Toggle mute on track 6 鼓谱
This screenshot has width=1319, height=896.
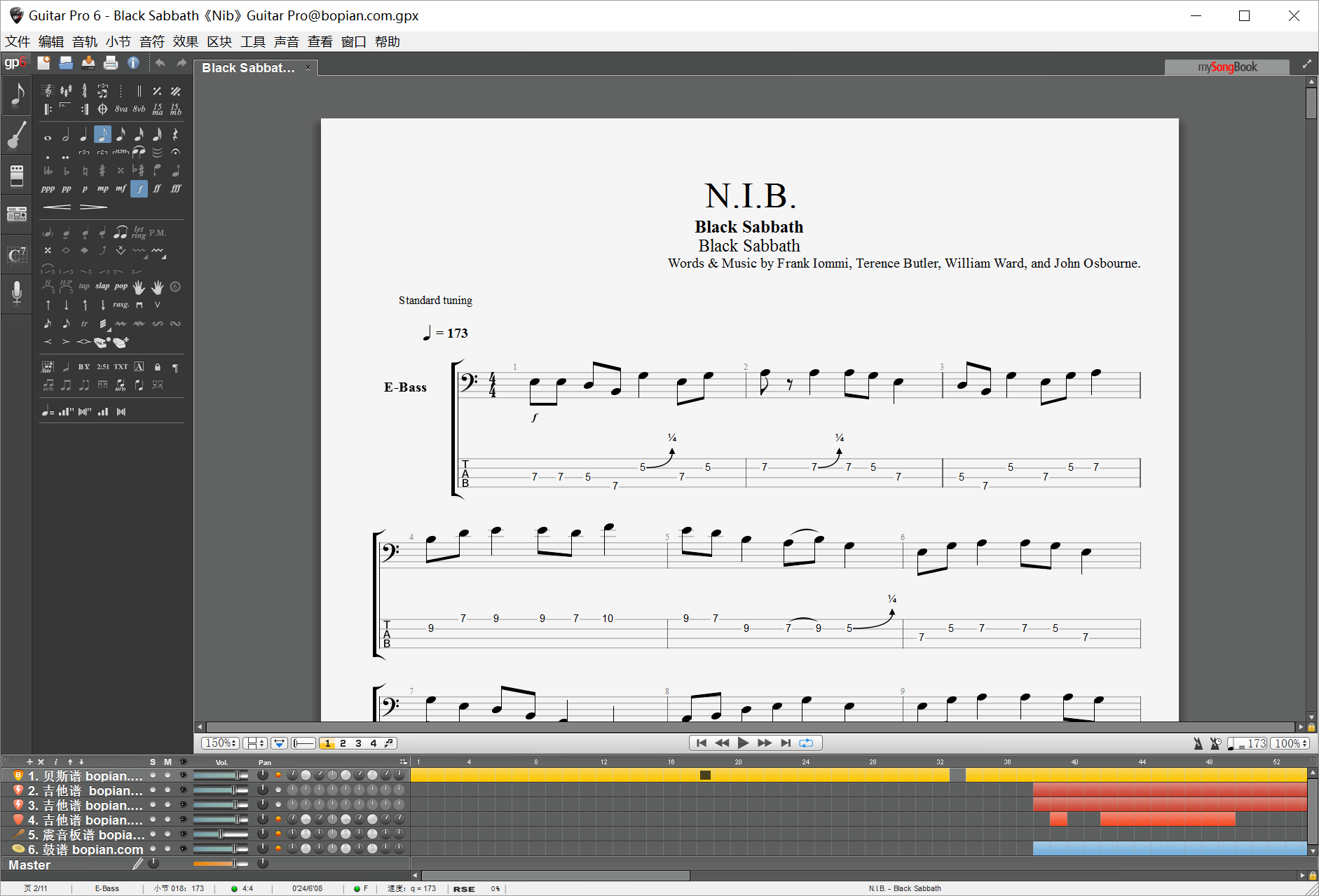pyautogui.click(x=168, y=849)
